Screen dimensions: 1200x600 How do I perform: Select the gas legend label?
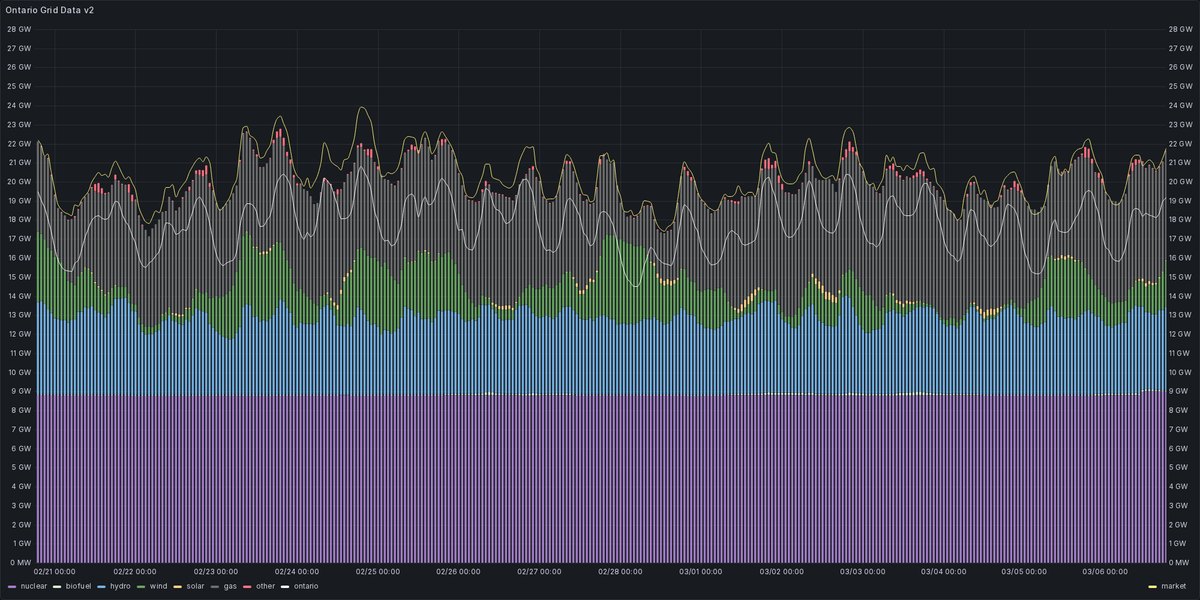tap(232, 586)
